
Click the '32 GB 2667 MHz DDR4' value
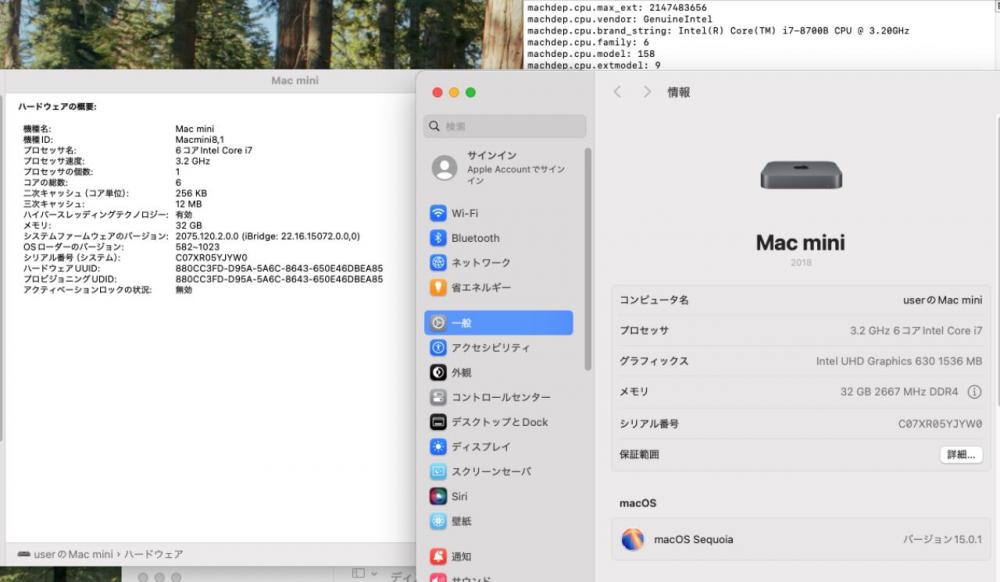coord(899,392)
